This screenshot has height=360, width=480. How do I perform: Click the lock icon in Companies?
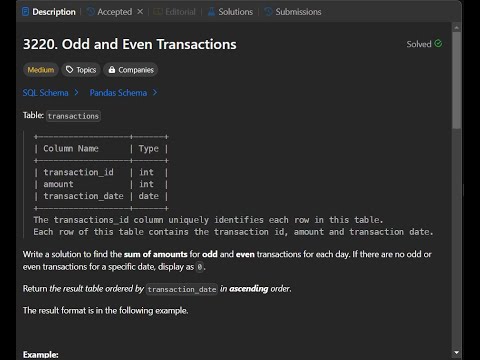click(x=112, y=70)
